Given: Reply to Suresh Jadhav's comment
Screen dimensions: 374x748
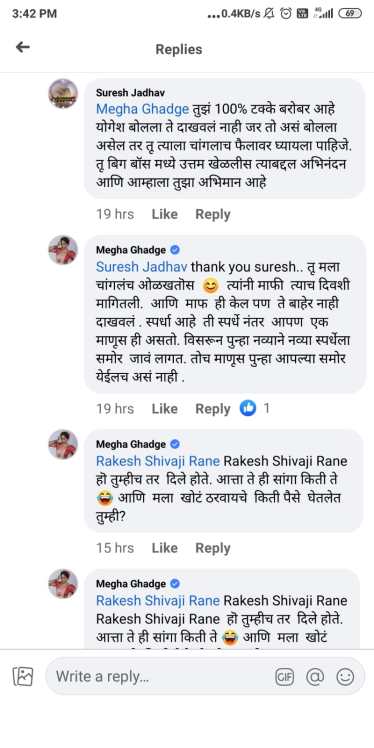Looking at the screenshot, I should point(213,214).
